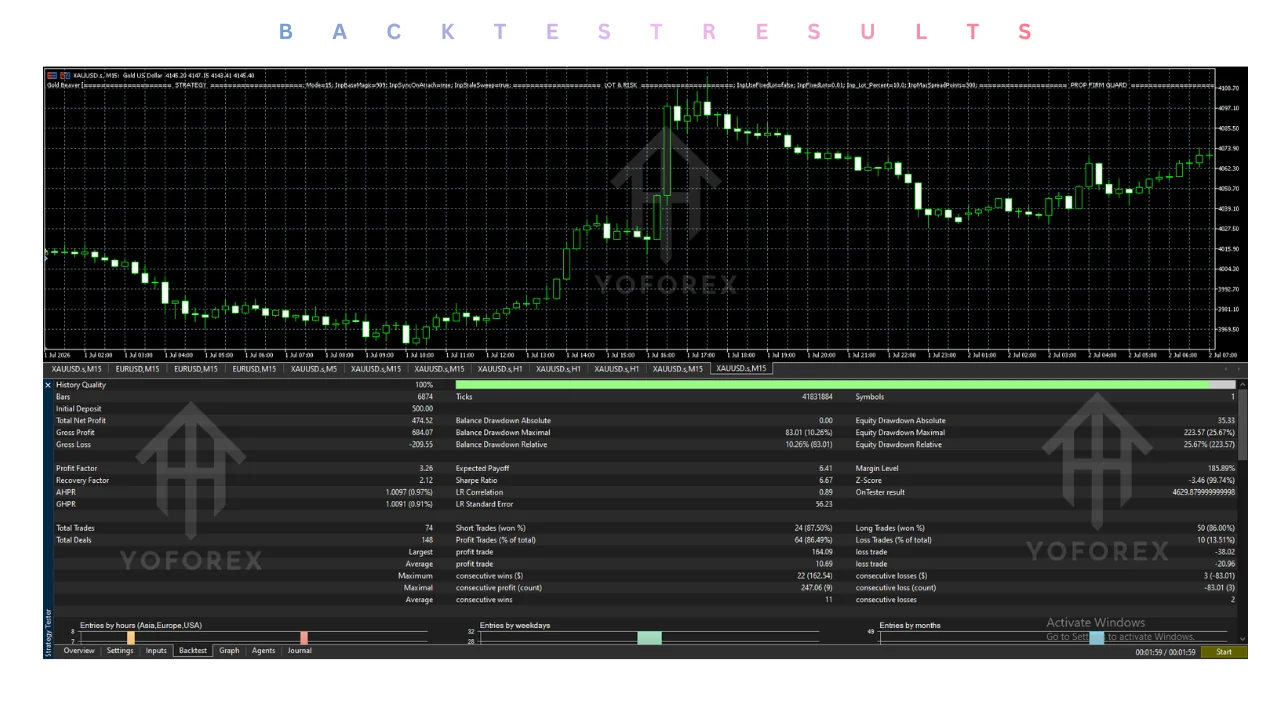
Task: Select the Symbols value 1
Action: click(1233, 397)
